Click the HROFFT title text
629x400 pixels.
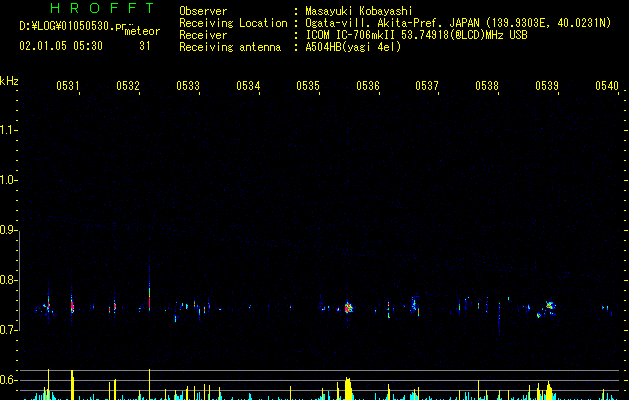pos(103,8)
